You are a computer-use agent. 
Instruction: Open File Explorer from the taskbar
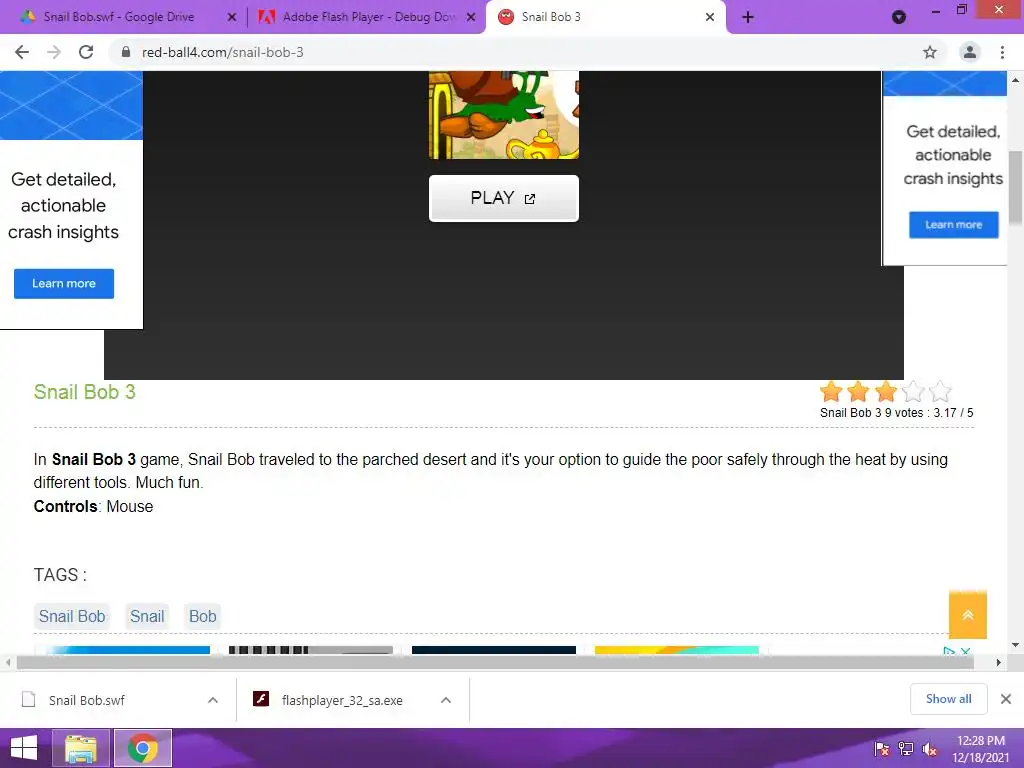point(81,748)
